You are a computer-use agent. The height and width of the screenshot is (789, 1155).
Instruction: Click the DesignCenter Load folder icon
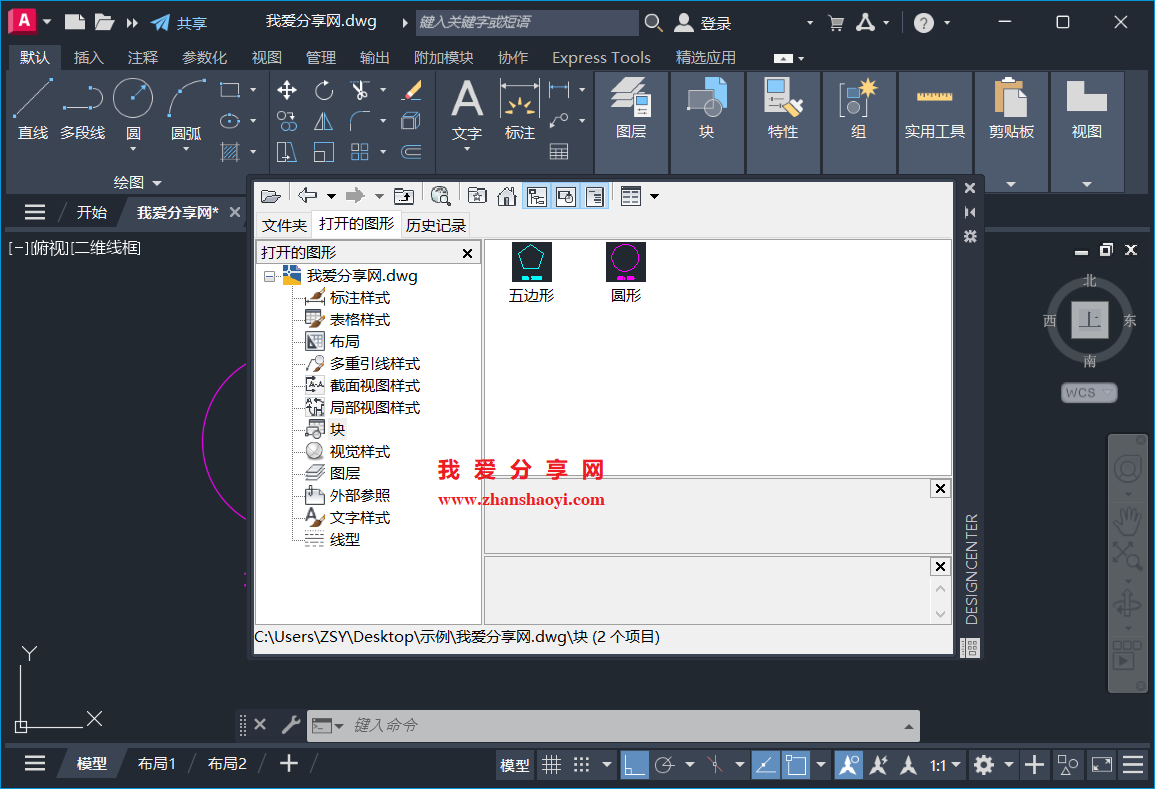point(270,196)
